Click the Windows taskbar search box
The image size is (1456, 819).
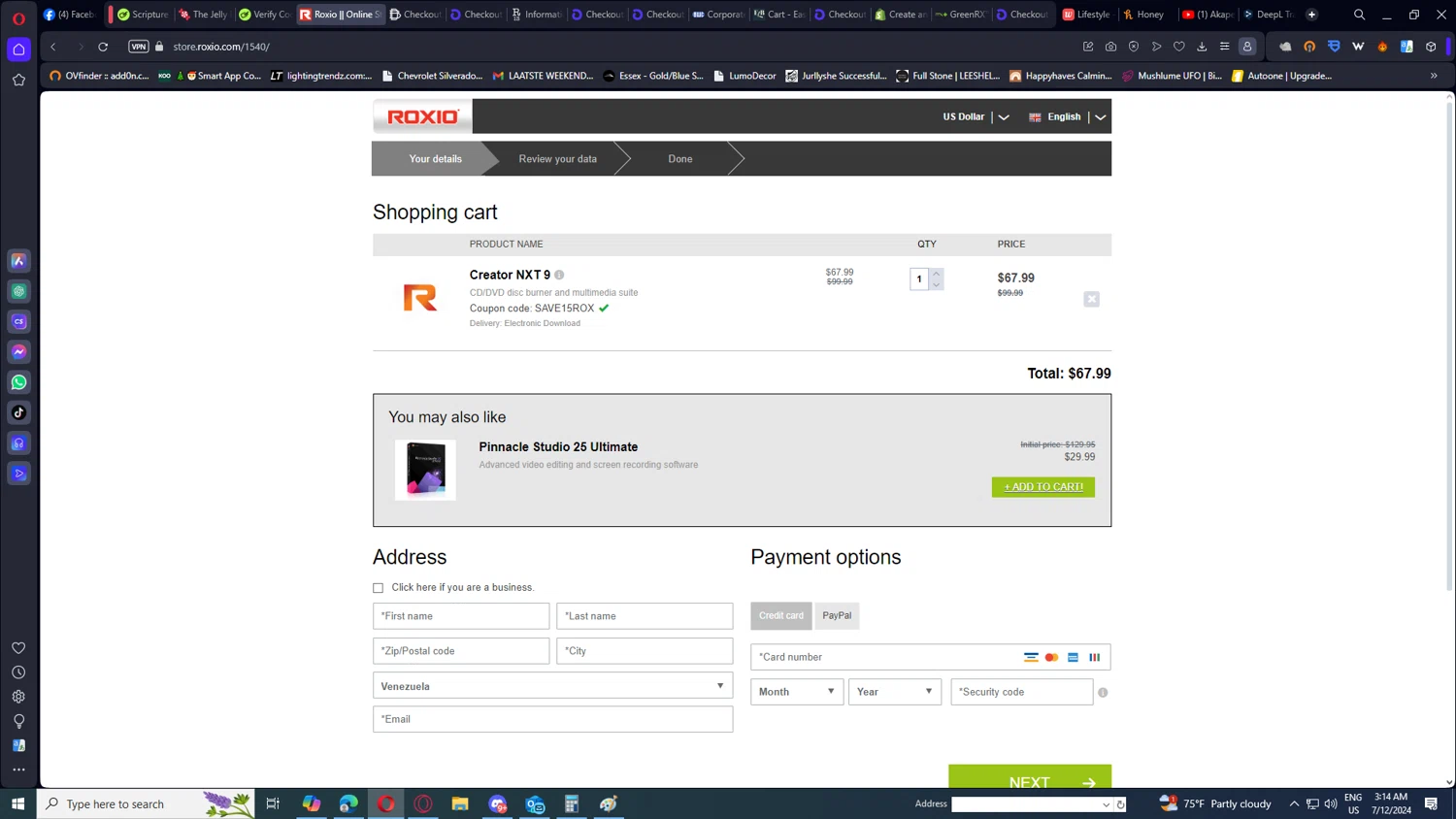coord(146,803)
